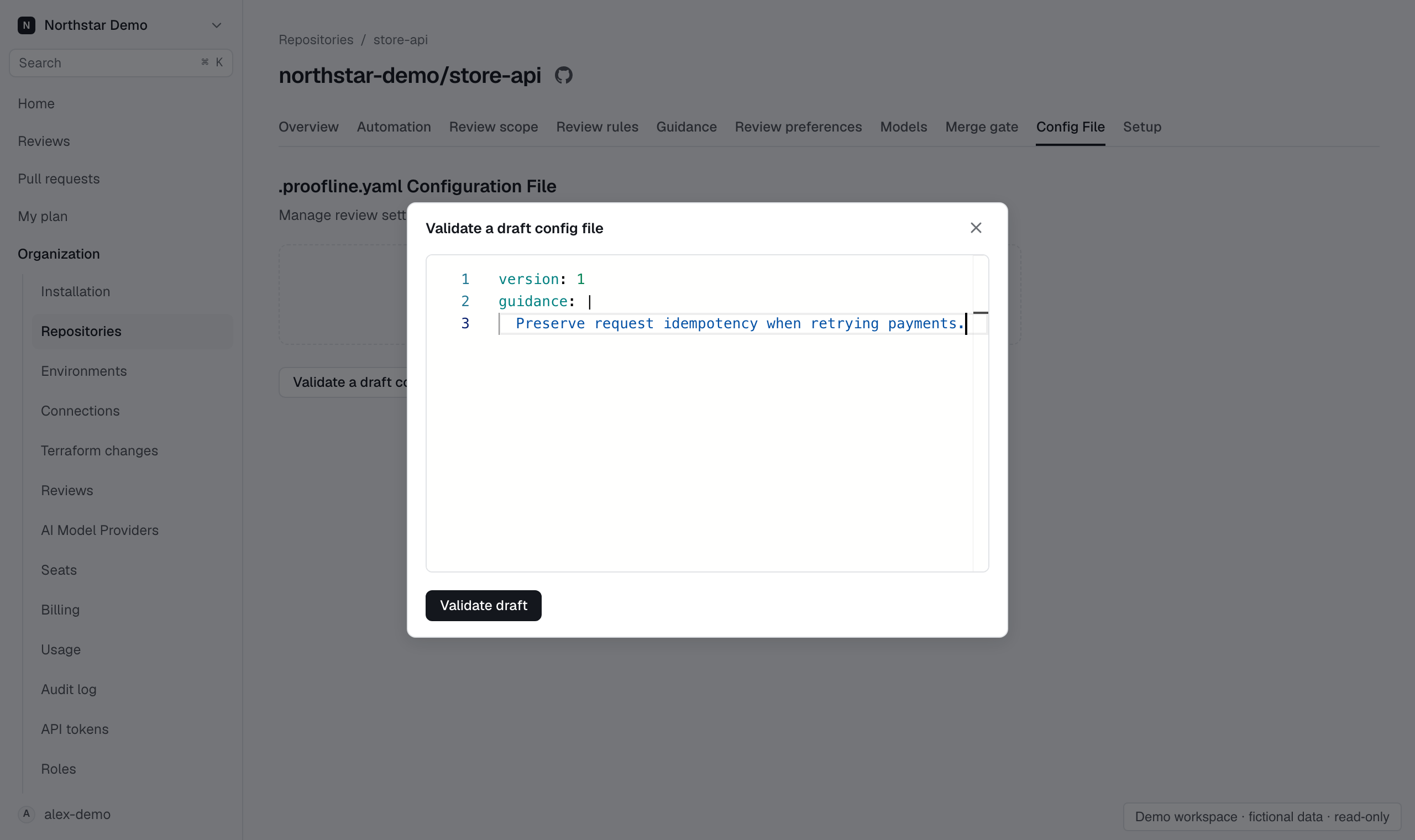Open Terraform changes in sidebar
This screenshot has height=840, width=1415.
pos(99,450)
